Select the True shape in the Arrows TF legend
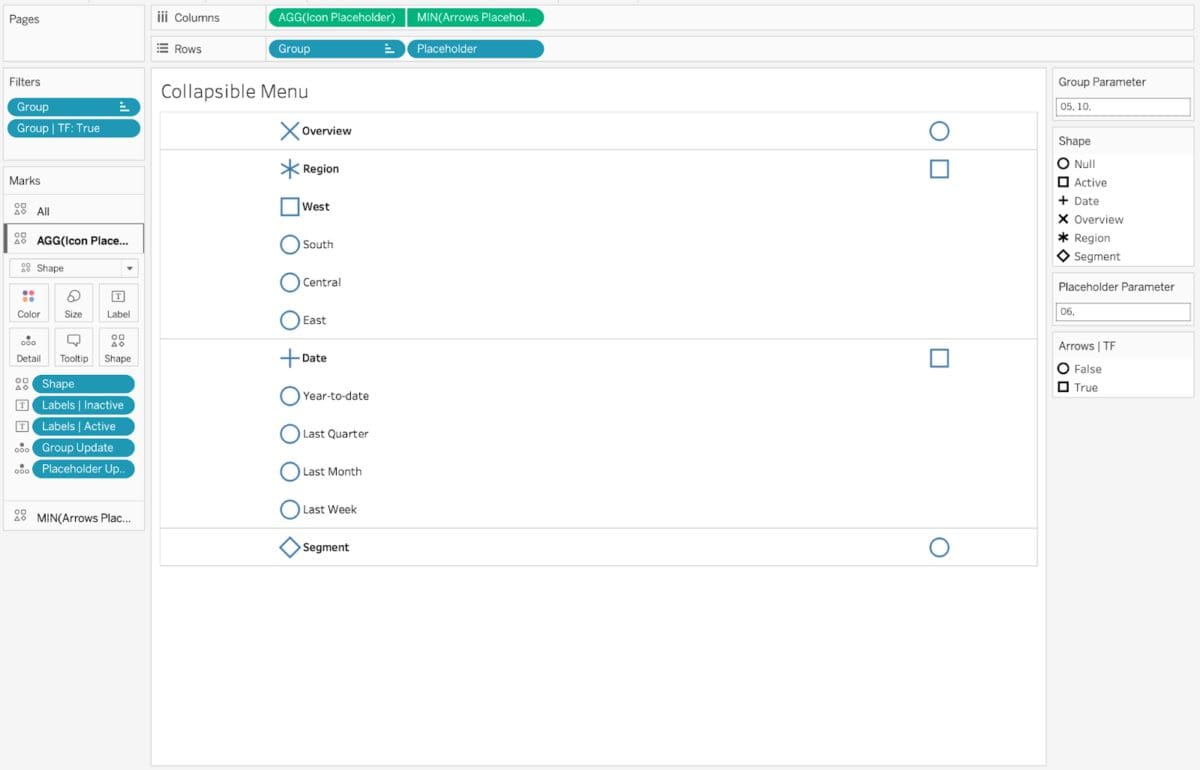 pyautogui.click(x=1063, y=388)
